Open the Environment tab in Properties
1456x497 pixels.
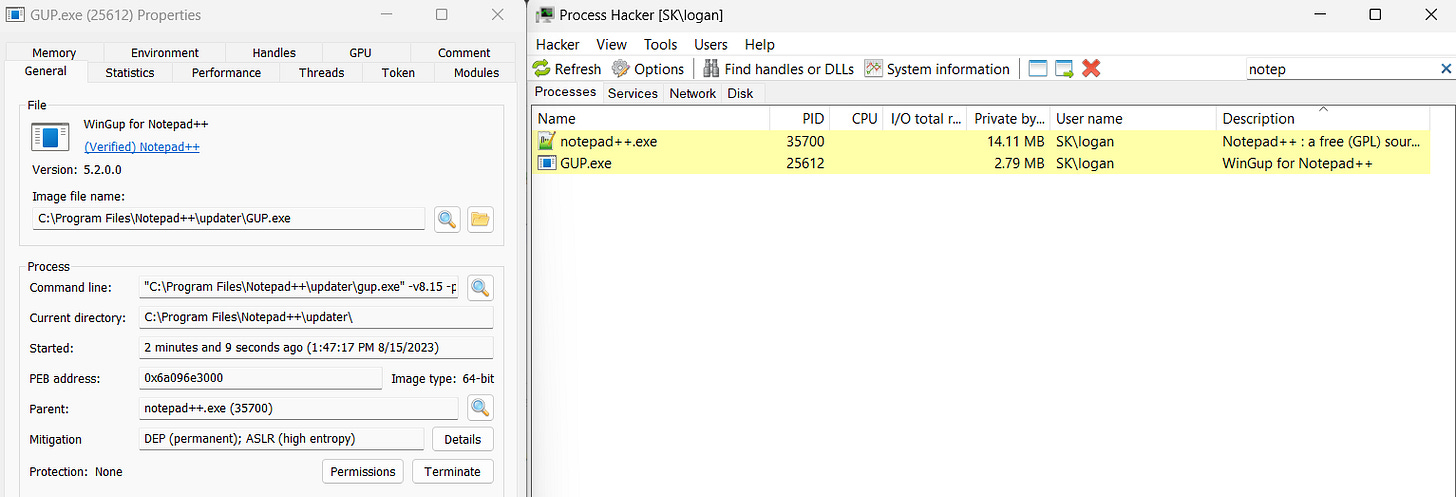pyautogui.click(x=165, y=53)
